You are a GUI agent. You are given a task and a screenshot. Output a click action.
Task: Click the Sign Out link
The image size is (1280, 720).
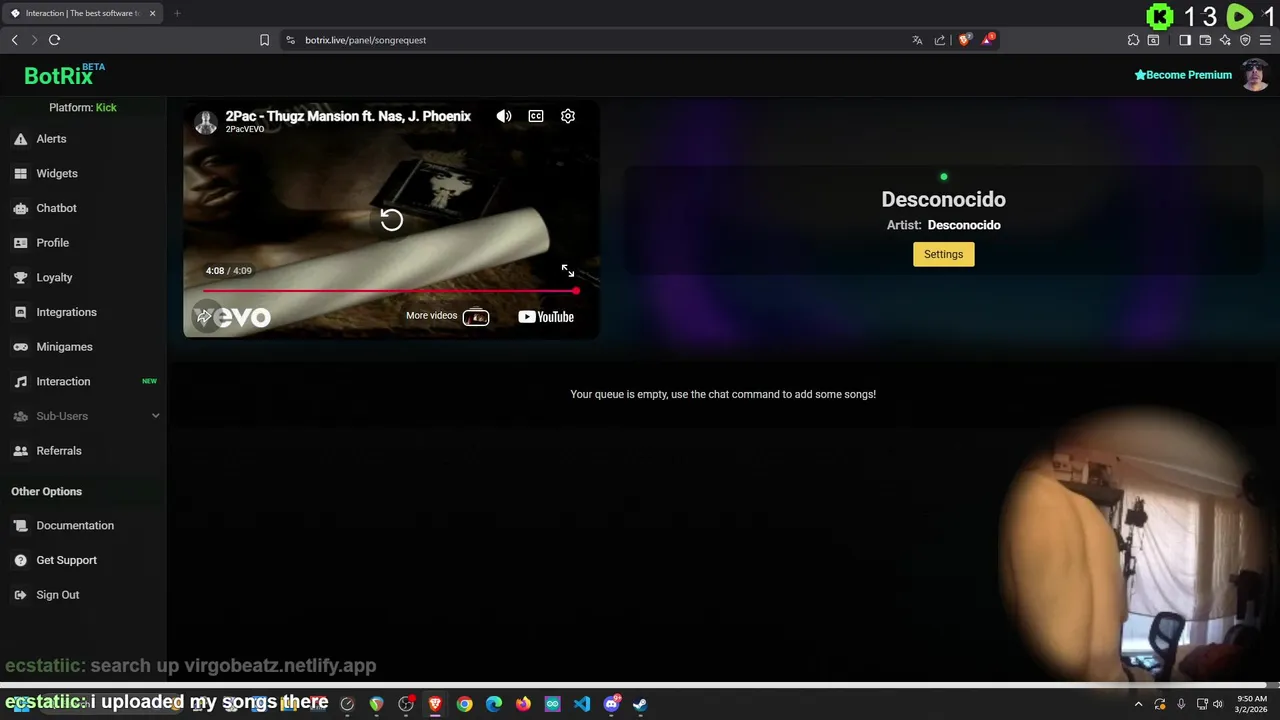58,595
